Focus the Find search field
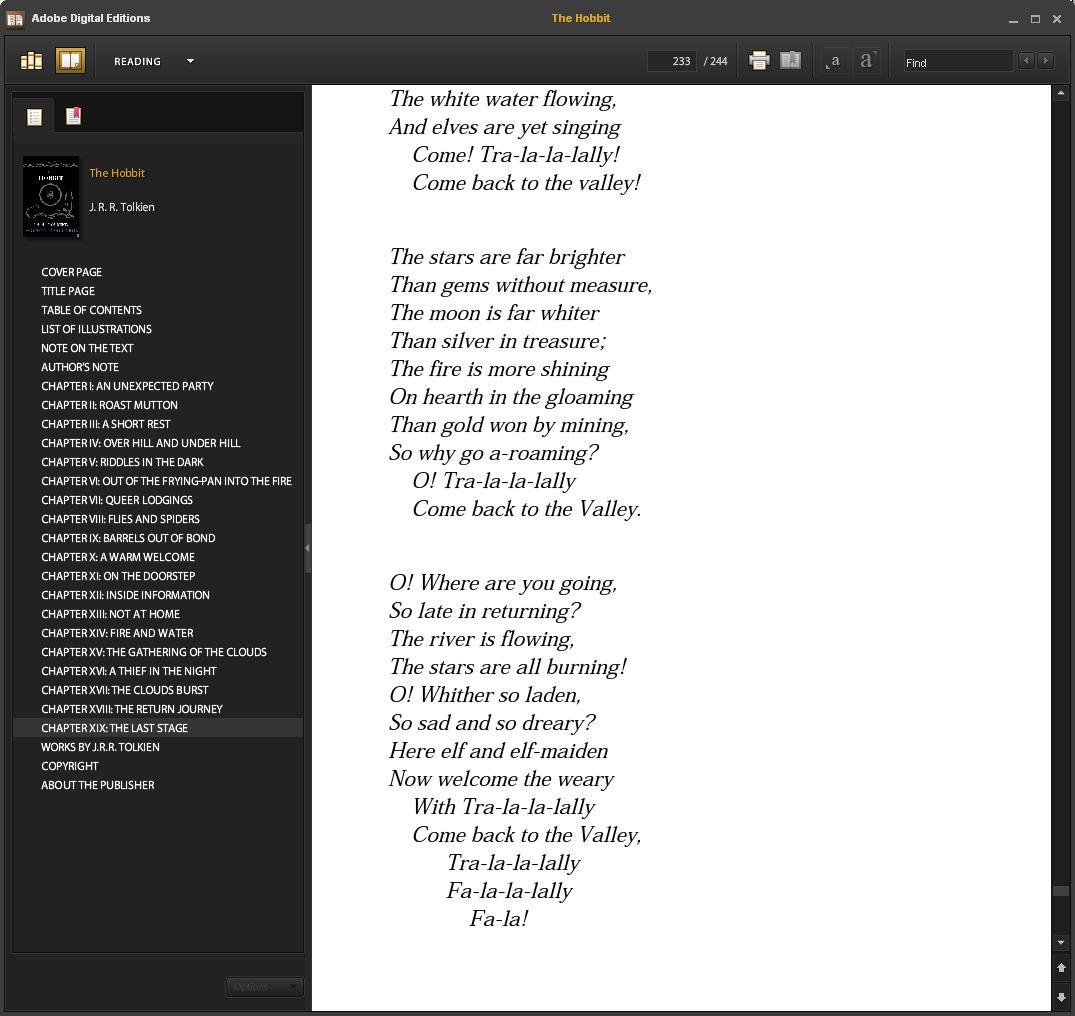1075x1016 pixels. (958, 62)
